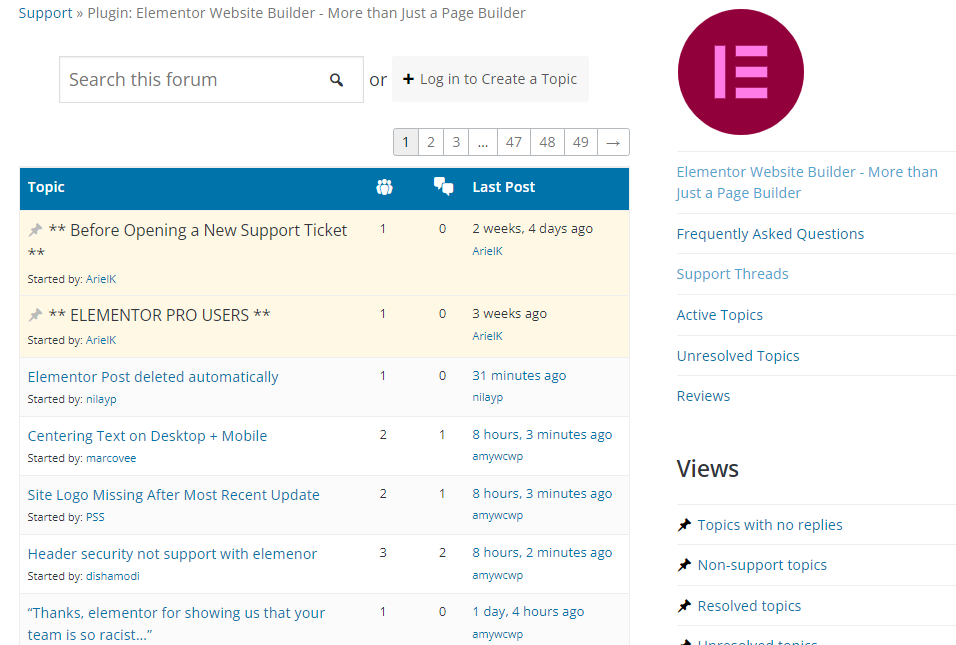Go to pagination page 3
Screen dimensions: 956x645
point(456,142)
